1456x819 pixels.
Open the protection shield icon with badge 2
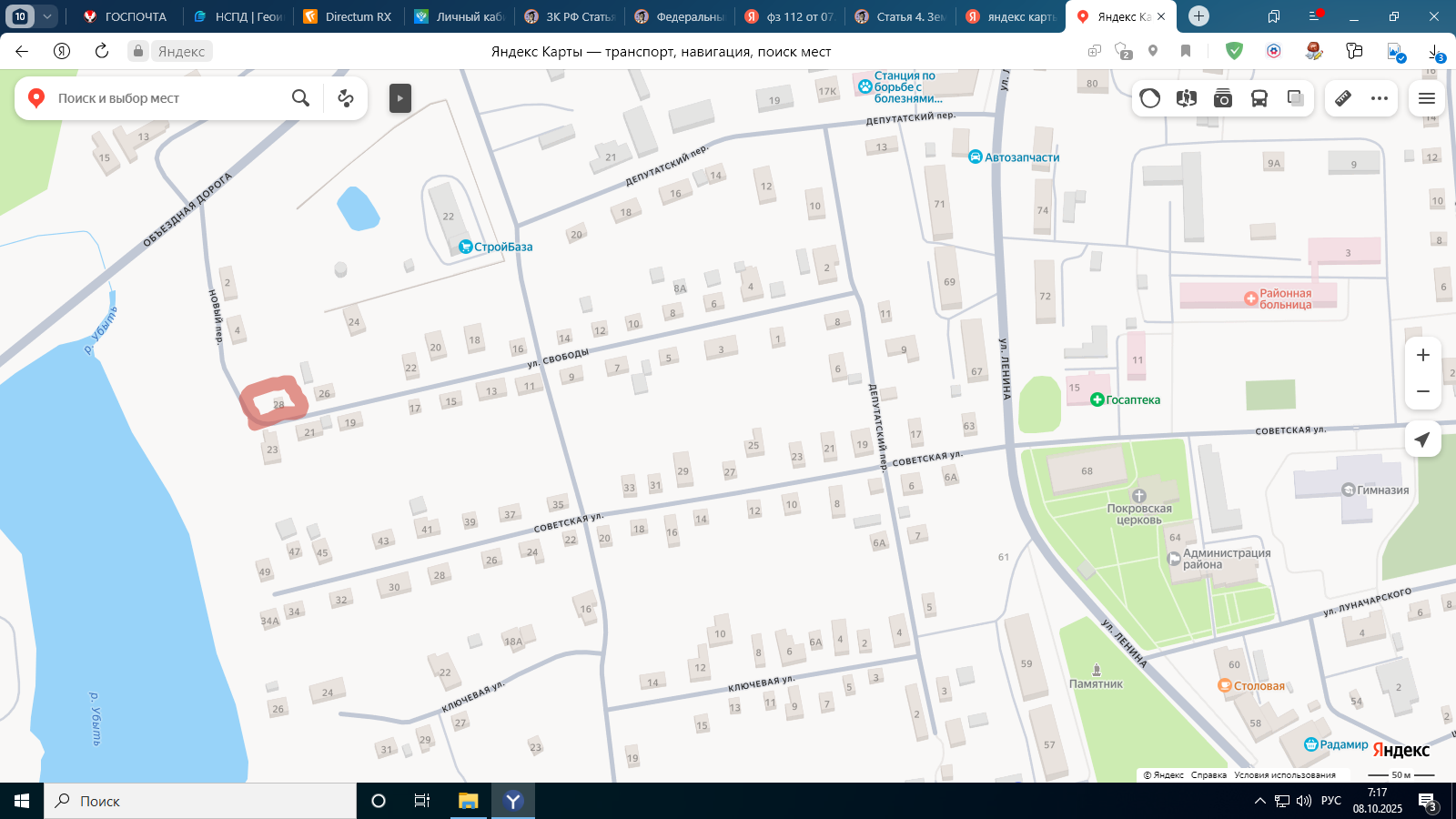point(1124,52)
